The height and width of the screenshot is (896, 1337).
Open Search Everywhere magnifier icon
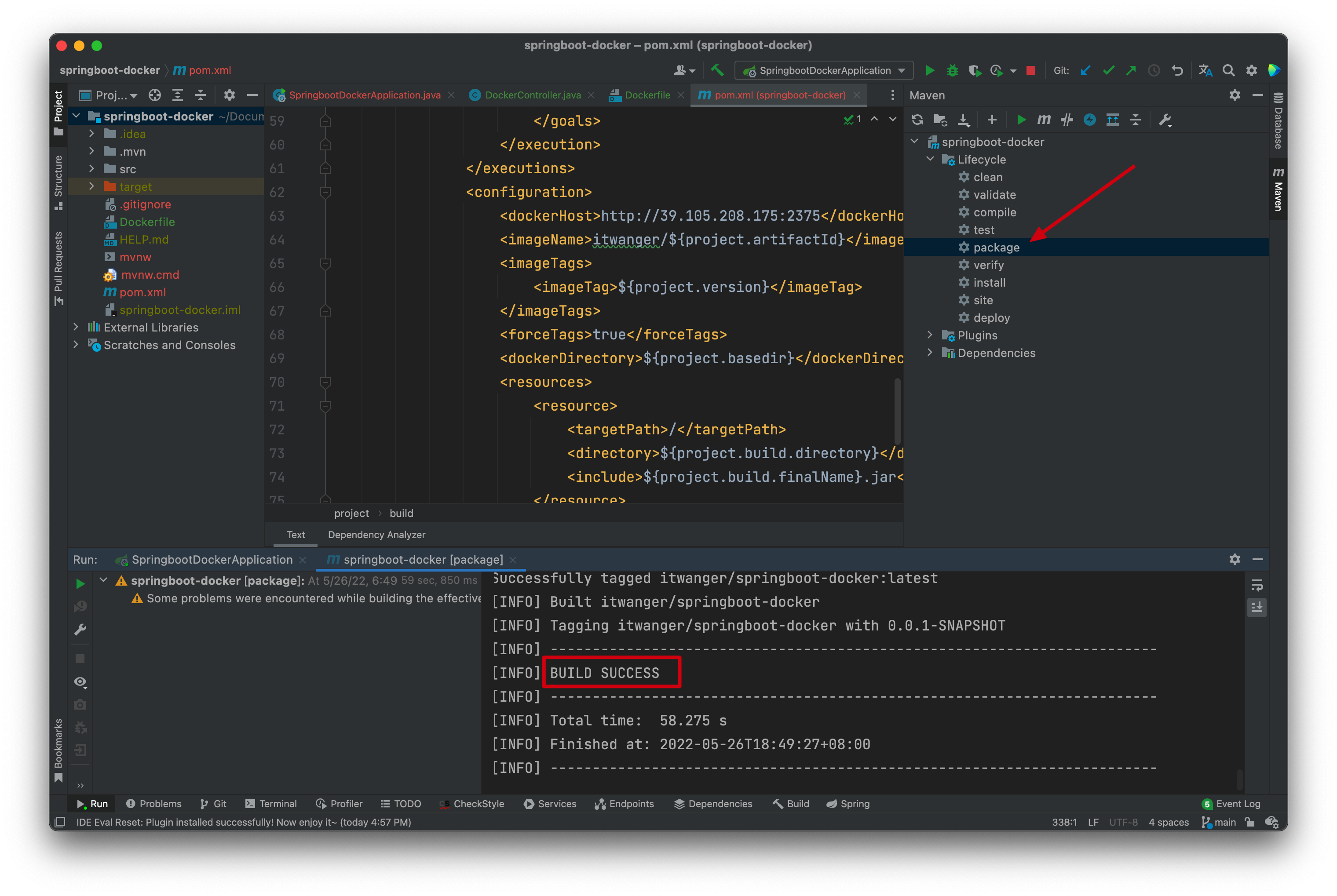coord(1228,70)
